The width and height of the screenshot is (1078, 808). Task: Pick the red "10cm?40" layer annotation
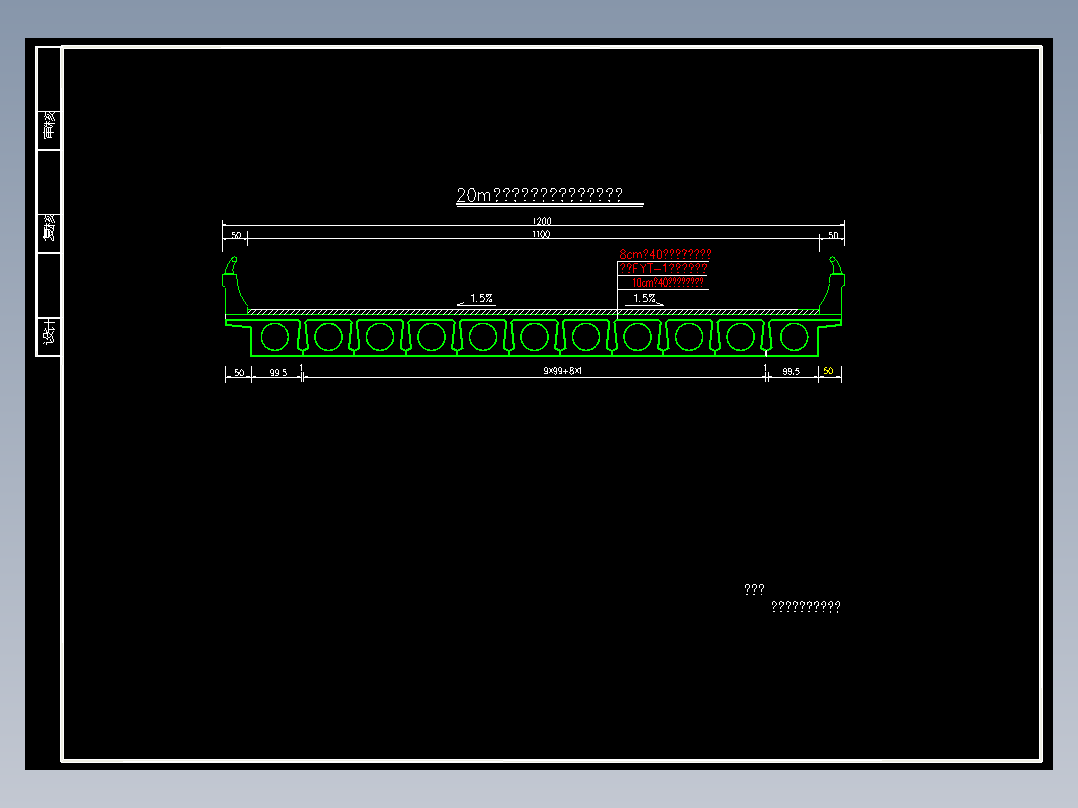(668, 283)
